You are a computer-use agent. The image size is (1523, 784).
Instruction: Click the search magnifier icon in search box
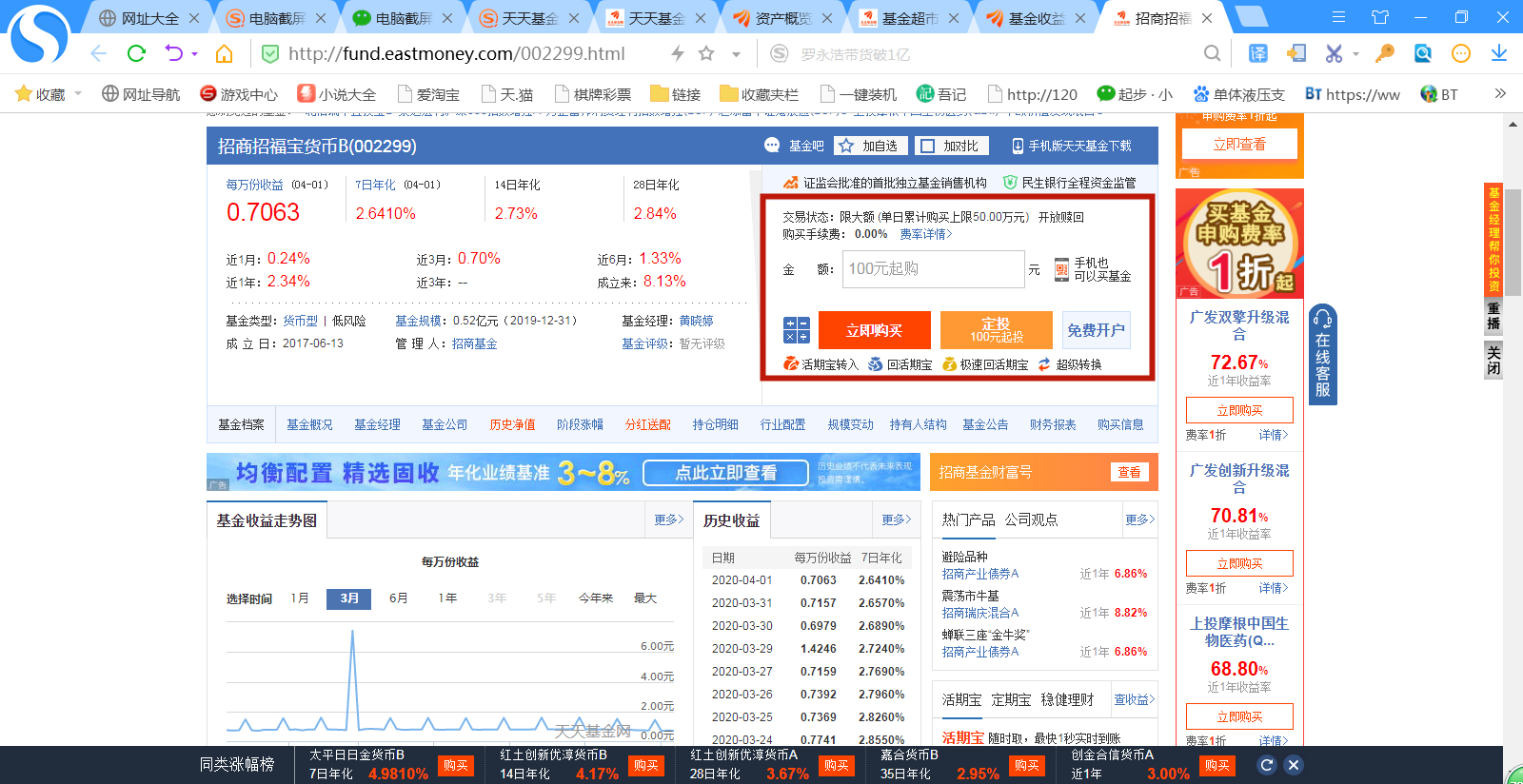pyautogui.click(x=1212, y=53)
